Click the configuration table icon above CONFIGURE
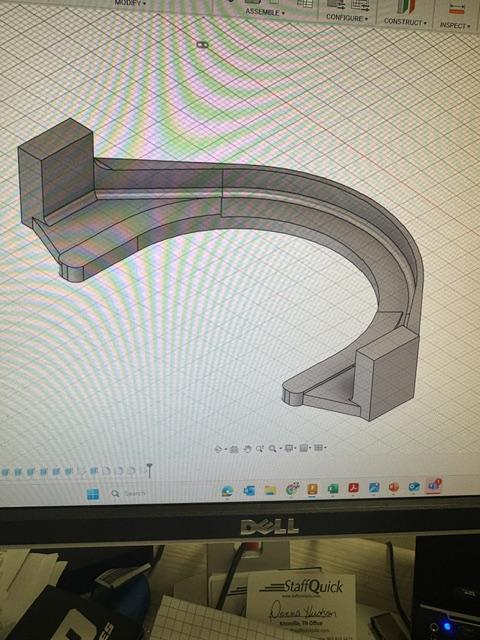Image resolution: width=480 pixels, height=640 pixels. tap(360, 4)
